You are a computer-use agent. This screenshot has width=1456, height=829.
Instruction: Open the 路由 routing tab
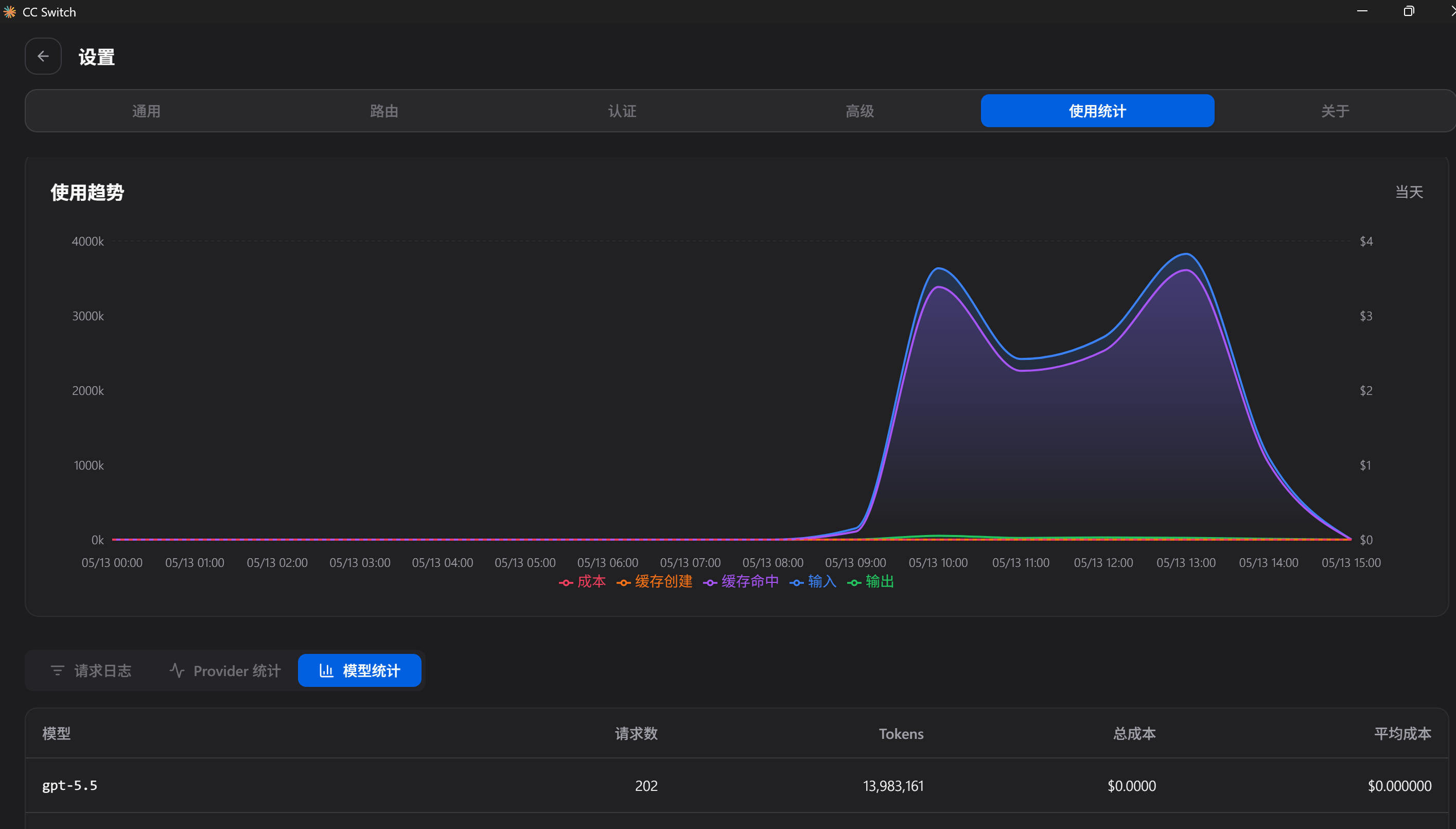click(384, 111)
